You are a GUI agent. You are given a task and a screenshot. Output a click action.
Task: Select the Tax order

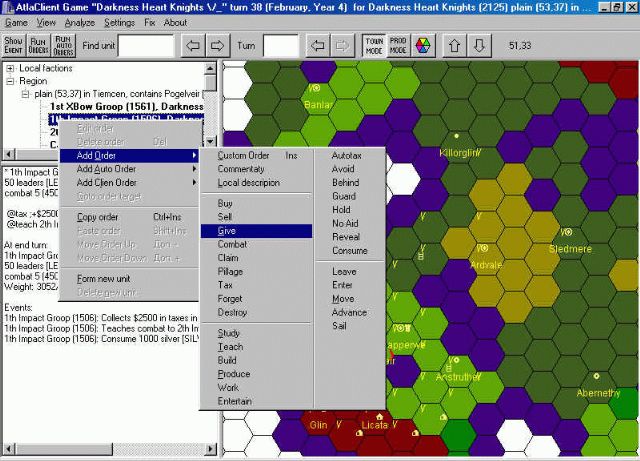click(257, 285)
